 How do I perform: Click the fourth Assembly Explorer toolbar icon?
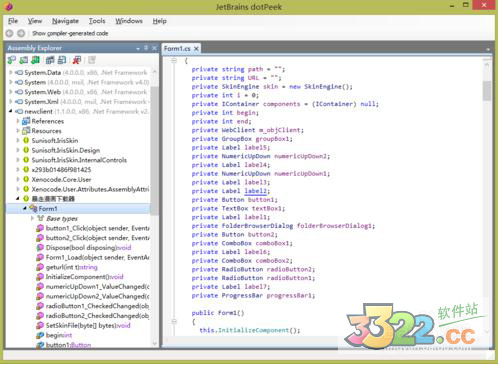[x=50, y=60]
